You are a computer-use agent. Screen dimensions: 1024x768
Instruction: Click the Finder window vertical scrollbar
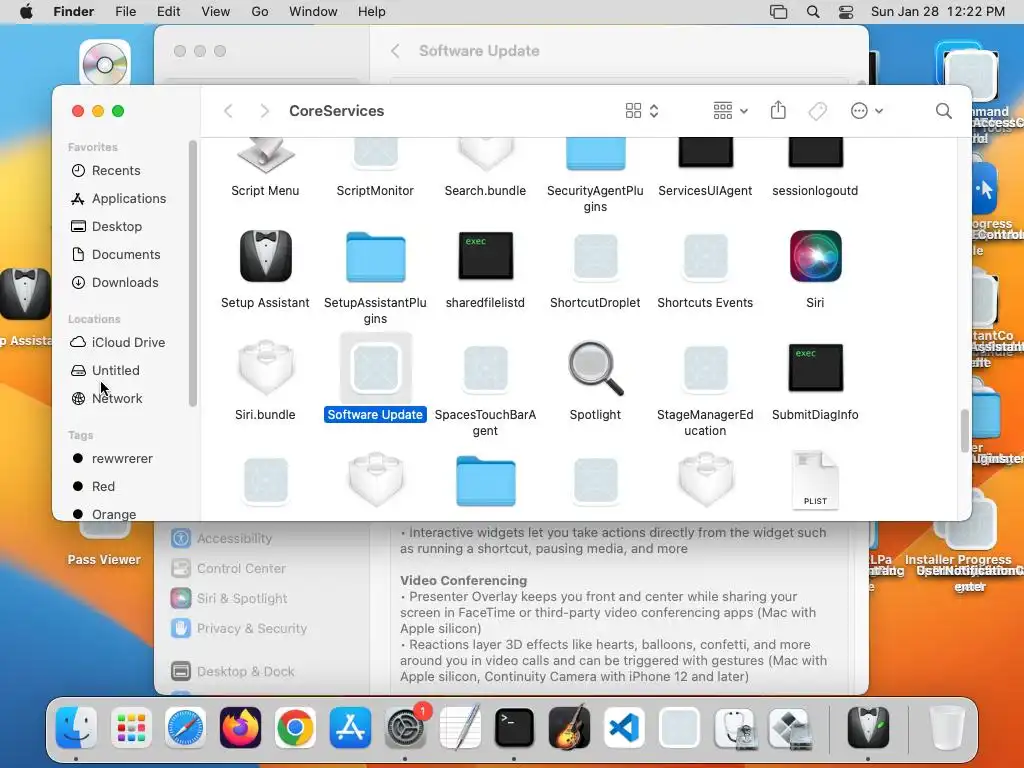pyautogui.click(x=965, y=430)
